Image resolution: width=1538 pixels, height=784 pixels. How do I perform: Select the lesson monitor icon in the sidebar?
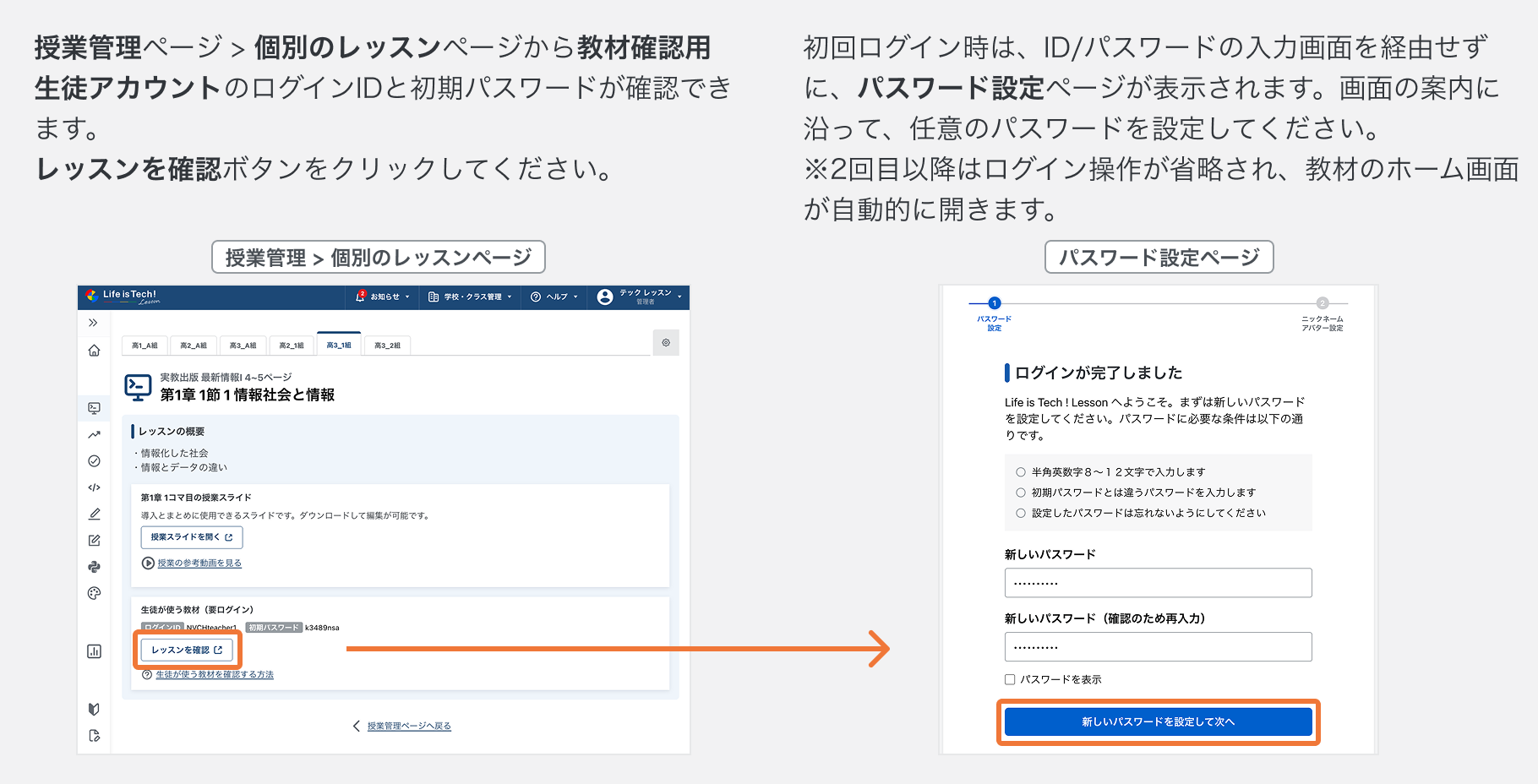point(94,408)
